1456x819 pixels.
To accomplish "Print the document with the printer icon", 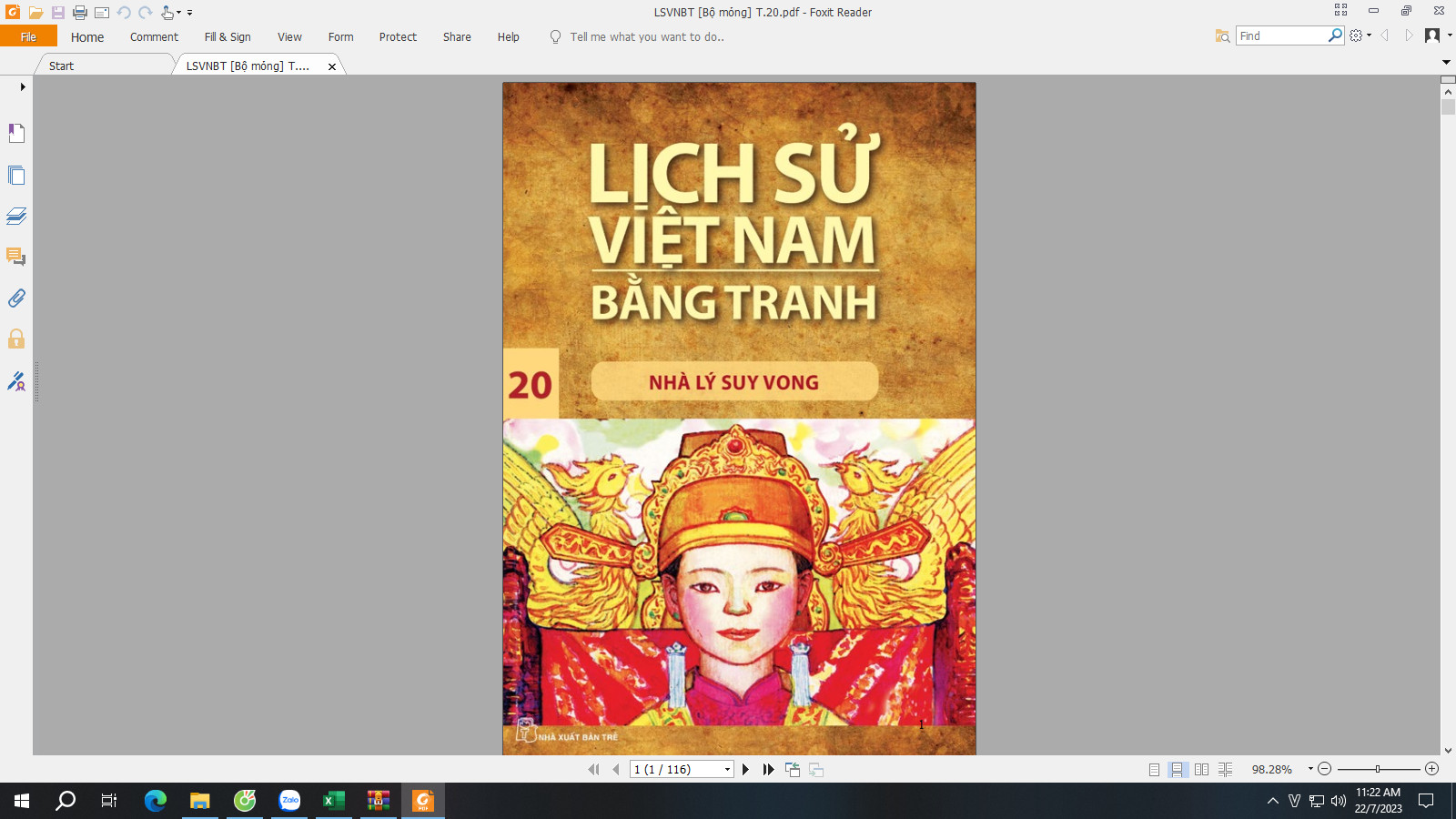I will [x=80, y=13].
